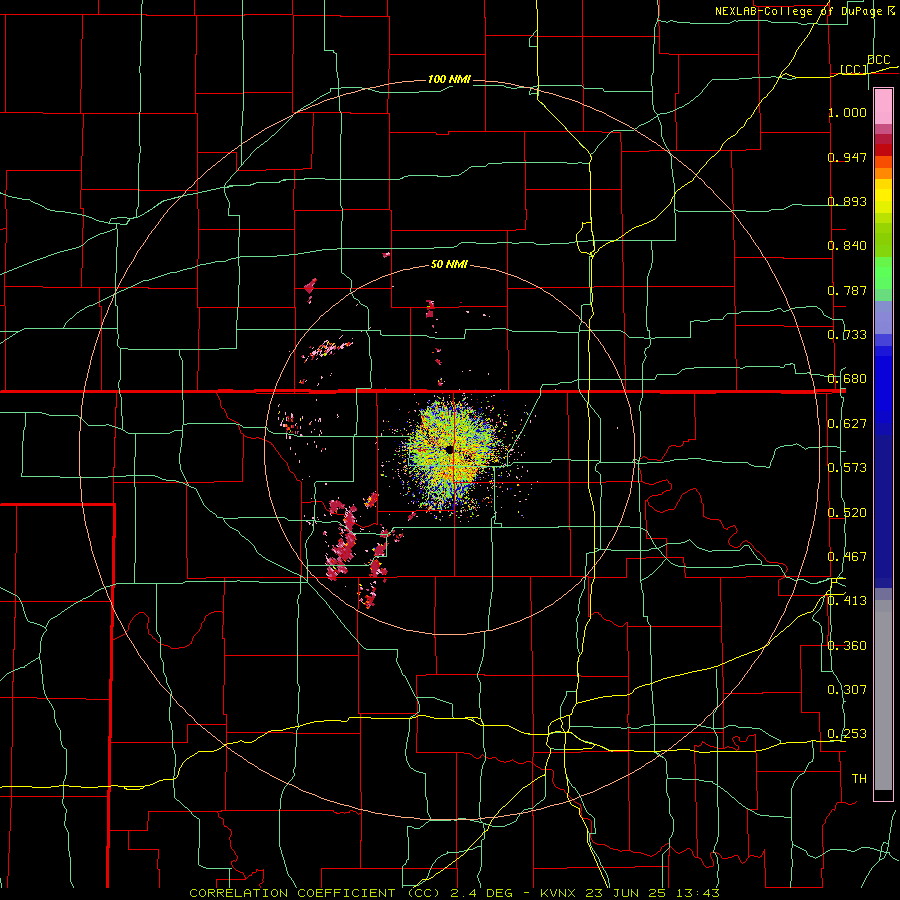The height and width of the screenshot is (900, 900).
Task: Click the 0.360 value on the color scale
Action: pyautogui.click(x=847, y=646)
